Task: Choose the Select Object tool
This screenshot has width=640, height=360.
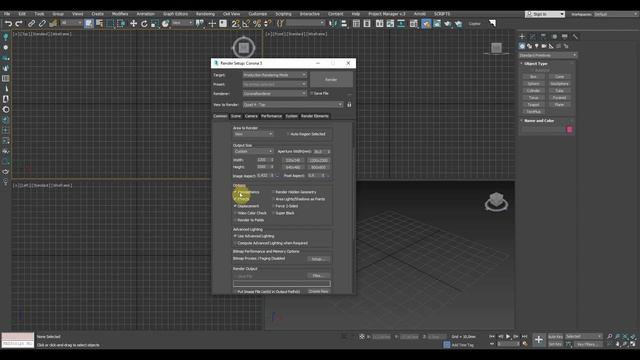Action: point(89,24)
